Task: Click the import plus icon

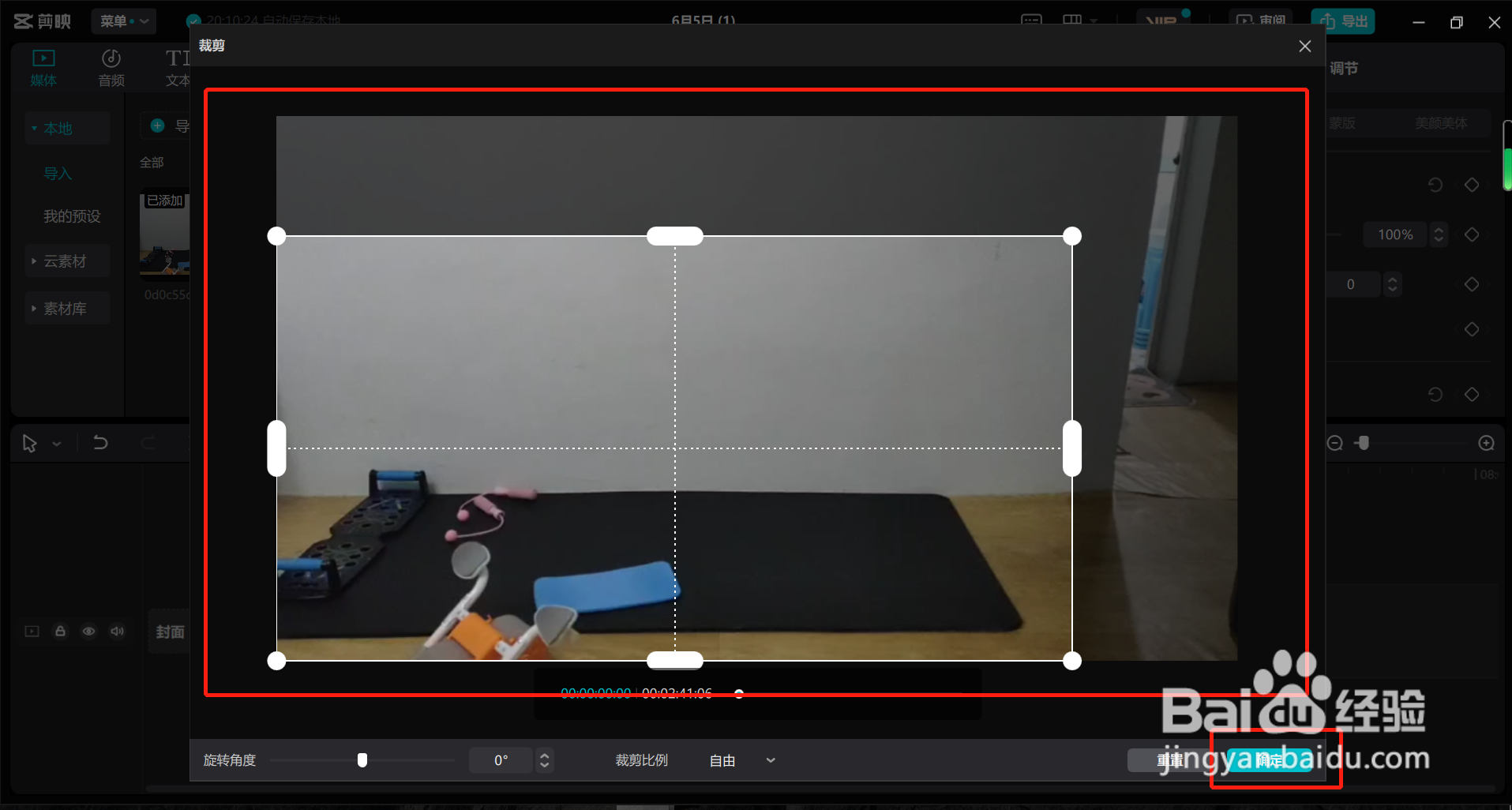Action: pos(157,126)
